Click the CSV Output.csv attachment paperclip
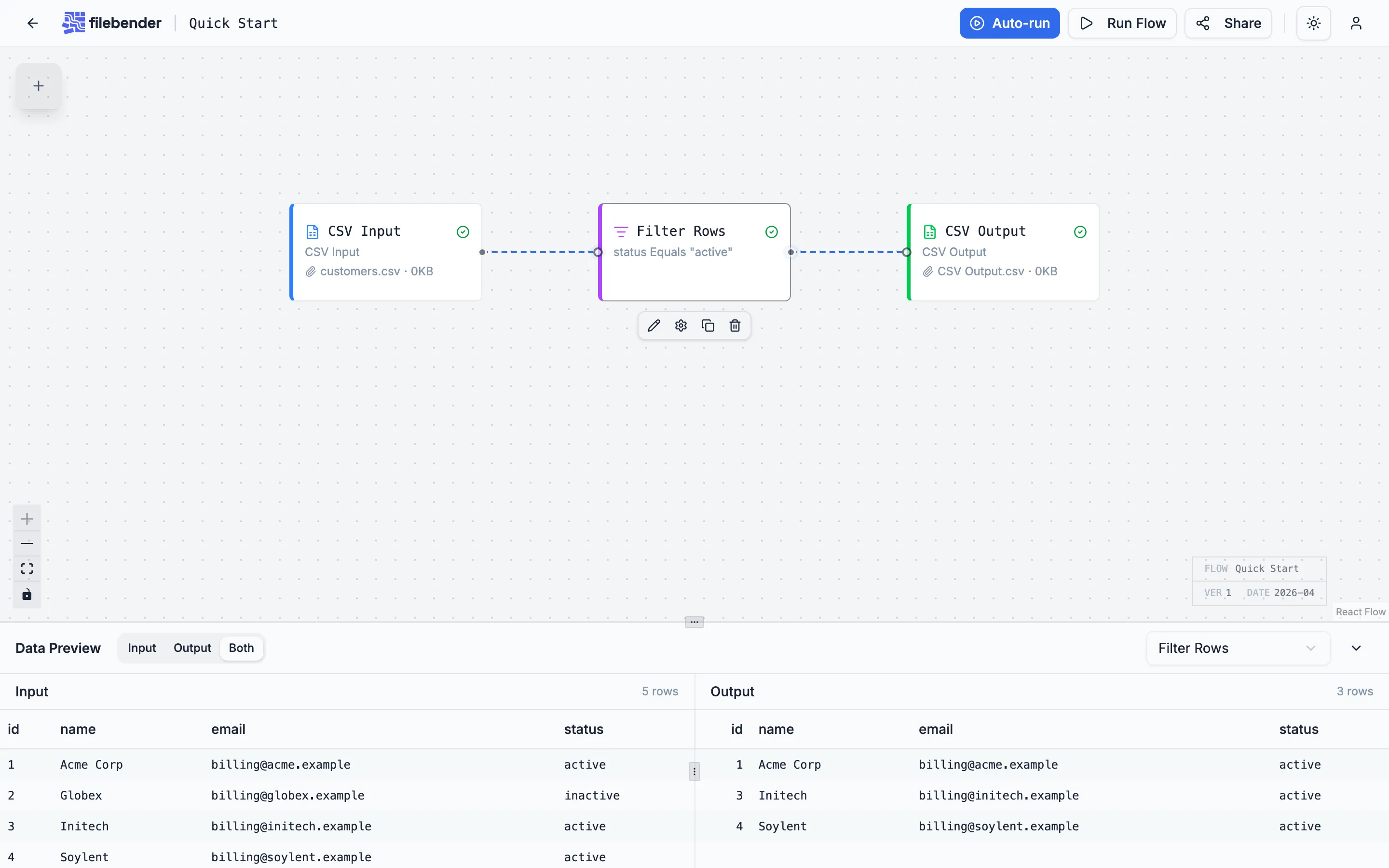 (x=927, y=271)
